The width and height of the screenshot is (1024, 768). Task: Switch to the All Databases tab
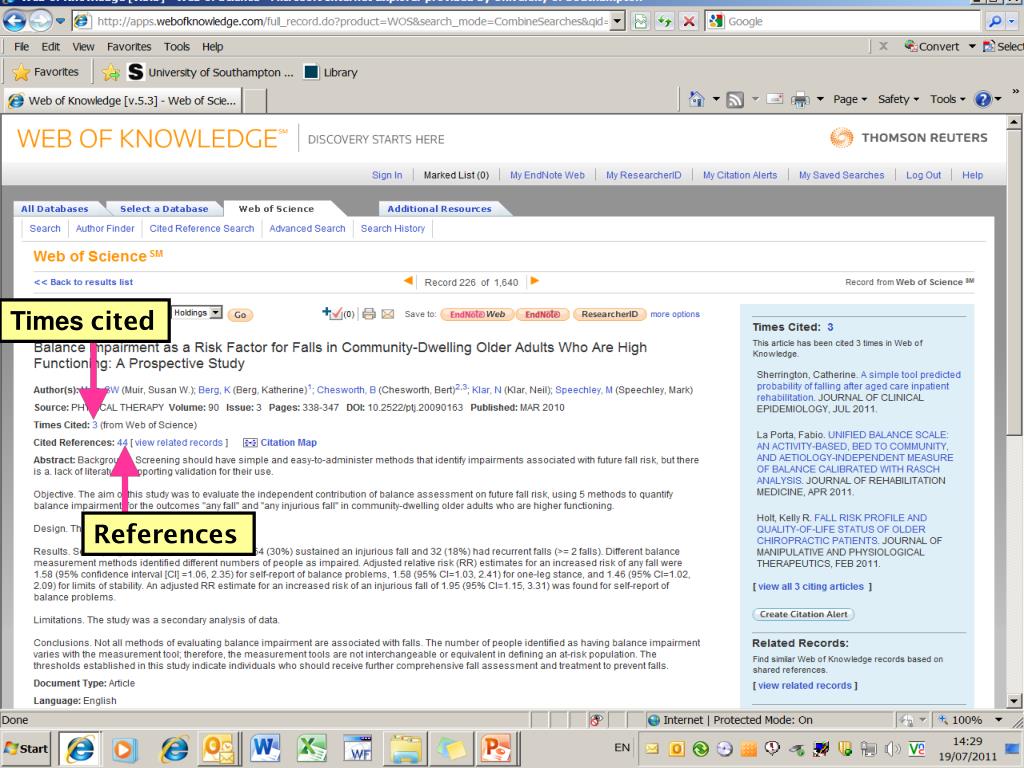pyautogui.click(x=54, y=208)
